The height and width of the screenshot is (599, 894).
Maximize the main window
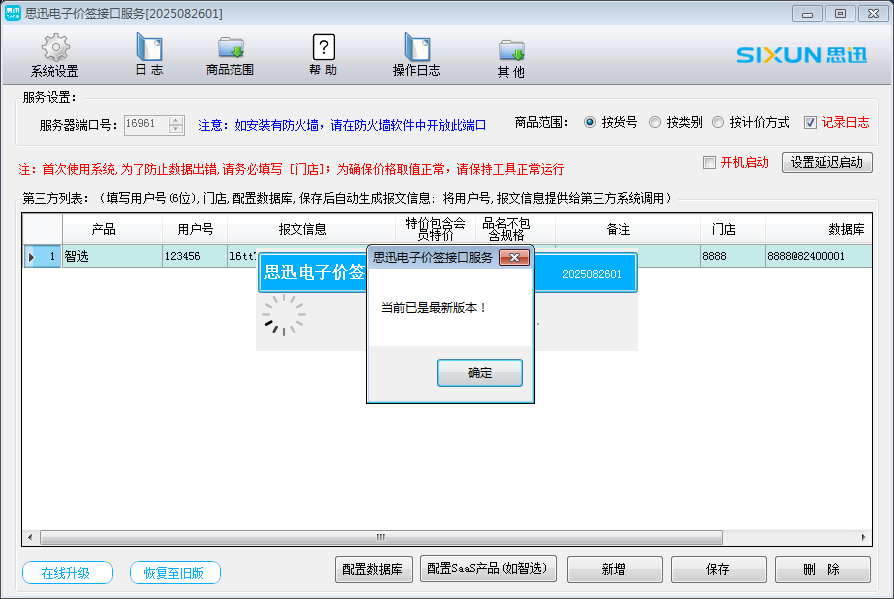(840, 14)
